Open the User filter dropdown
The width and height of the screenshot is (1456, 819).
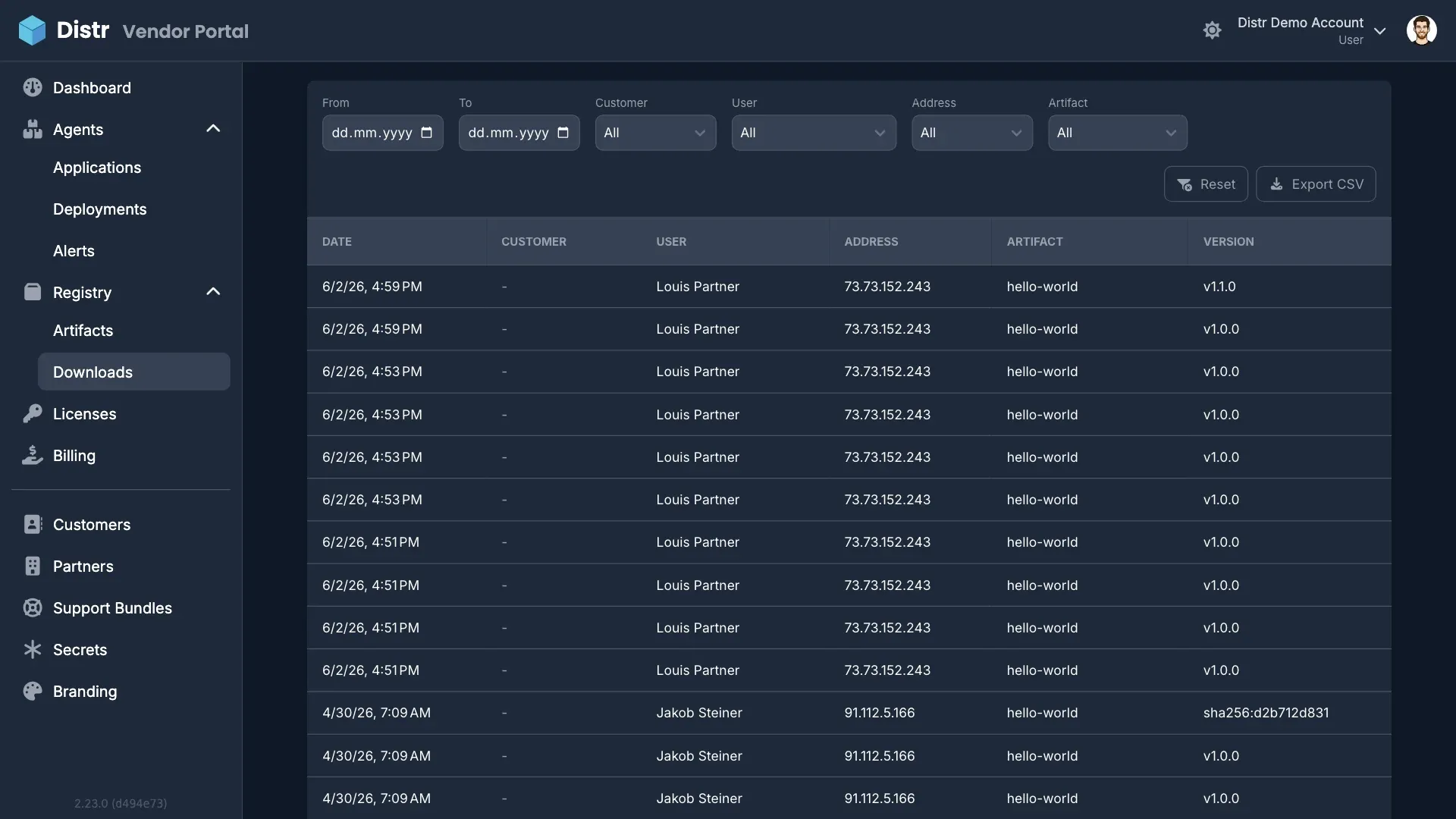pos(814,133)
